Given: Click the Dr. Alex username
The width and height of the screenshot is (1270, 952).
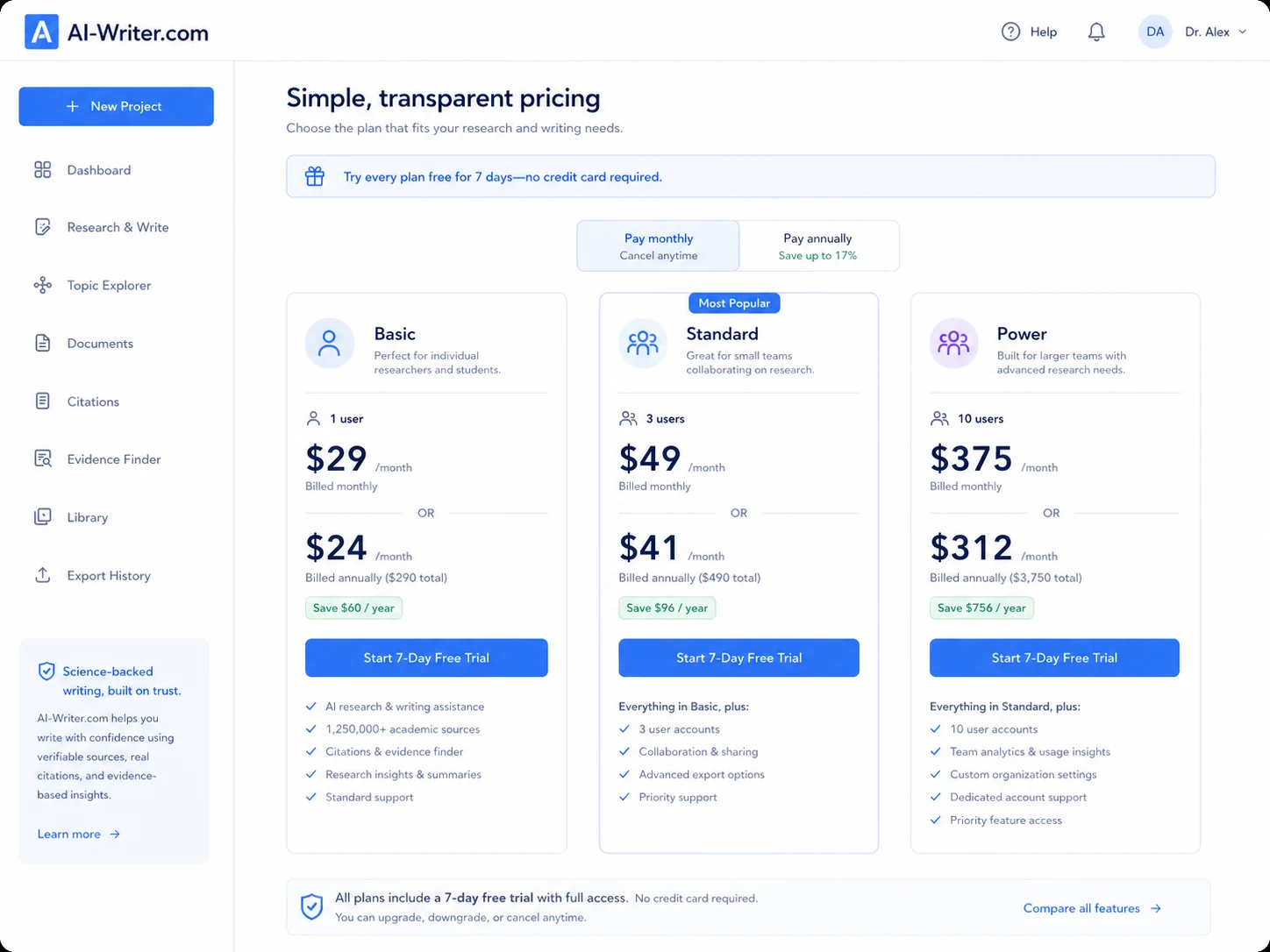Looking at the screenshot, I should click(1207, 32).
